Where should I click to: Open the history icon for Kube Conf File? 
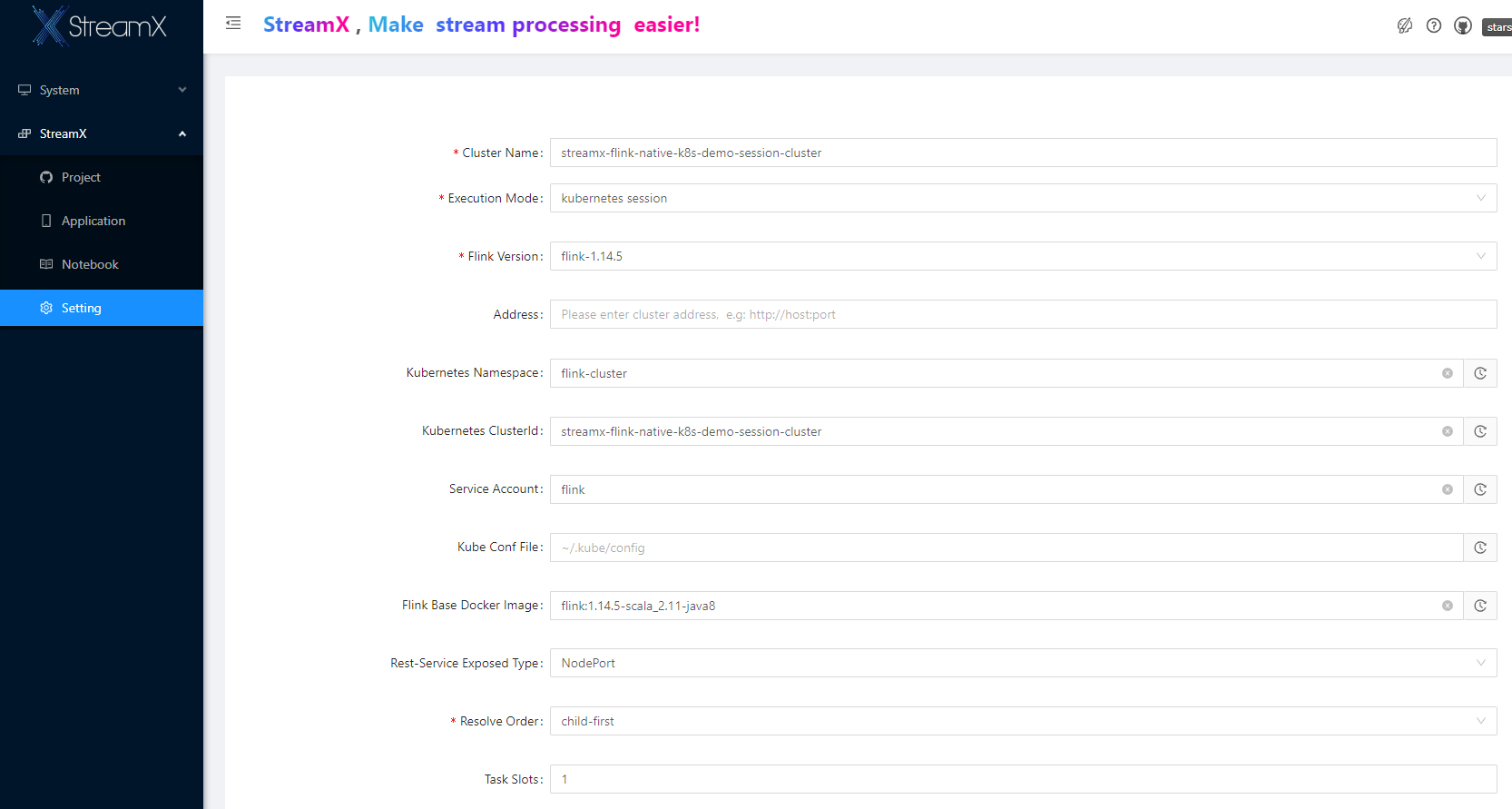click(x=1480, y=548)
